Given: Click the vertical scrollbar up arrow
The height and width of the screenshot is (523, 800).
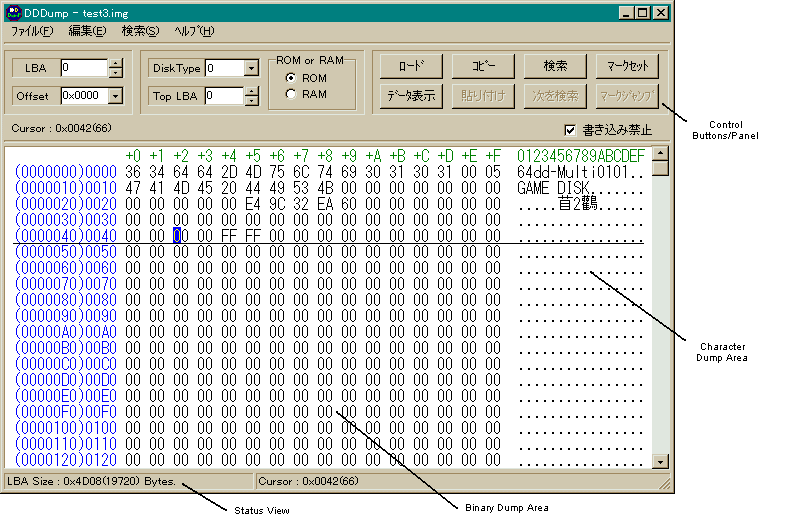Looking at the screenshot, I should (660, 154).
